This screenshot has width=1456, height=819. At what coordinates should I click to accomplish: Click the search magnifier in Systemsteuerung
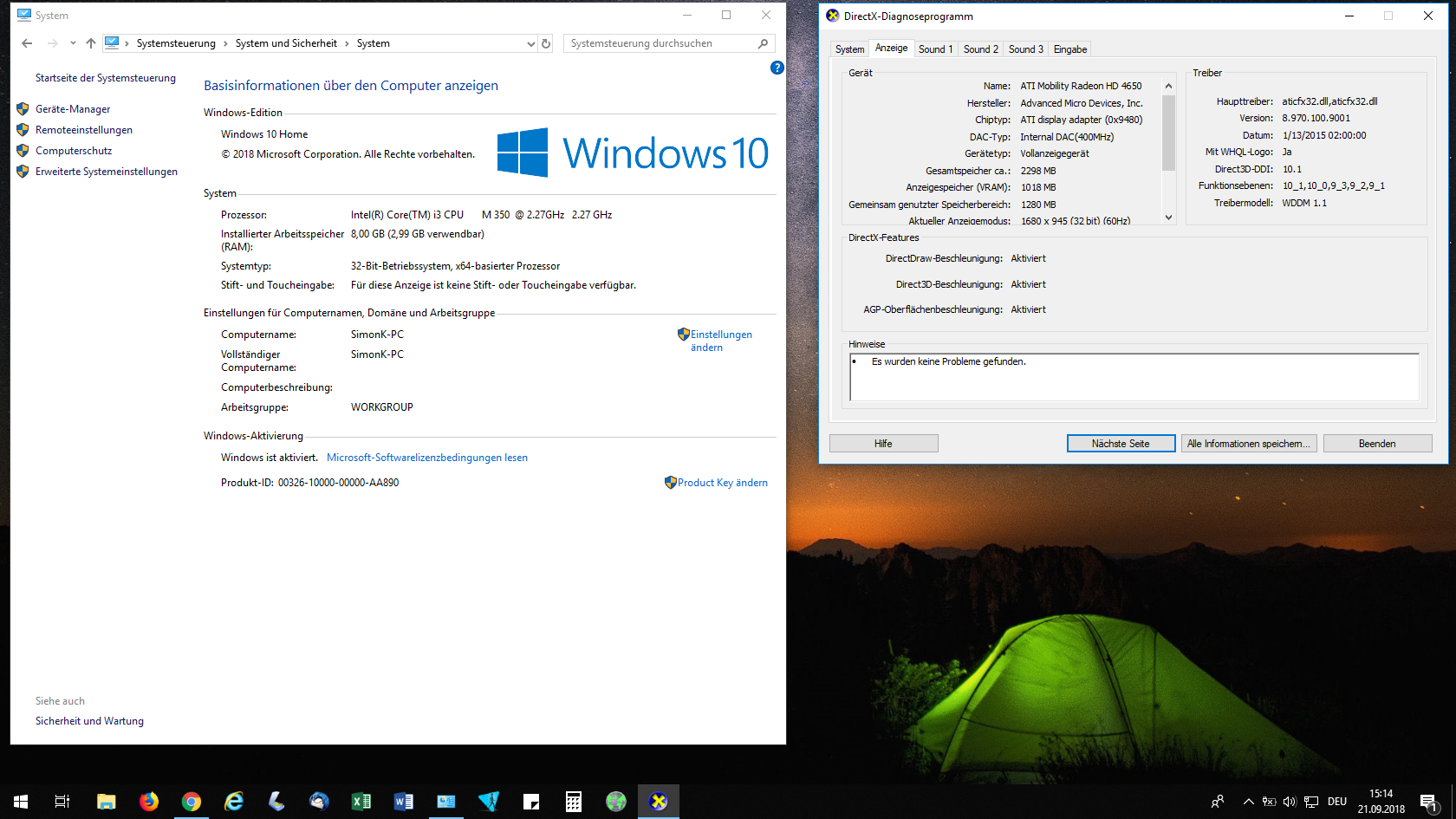764,43
